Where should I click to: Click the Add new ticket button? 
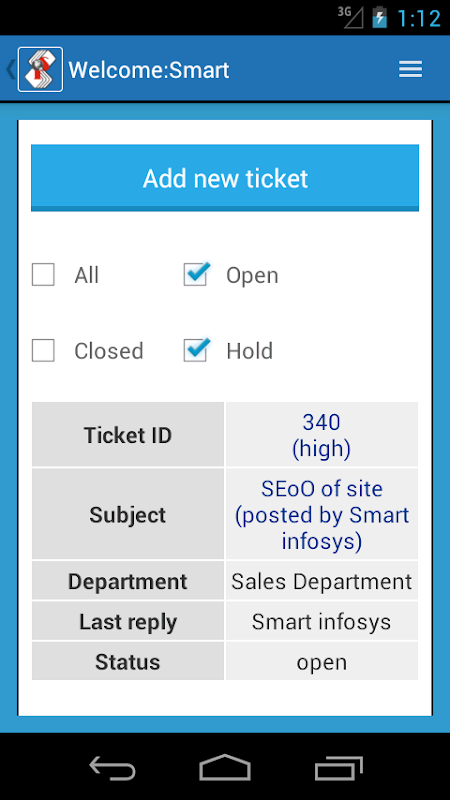tap(225, 178)
